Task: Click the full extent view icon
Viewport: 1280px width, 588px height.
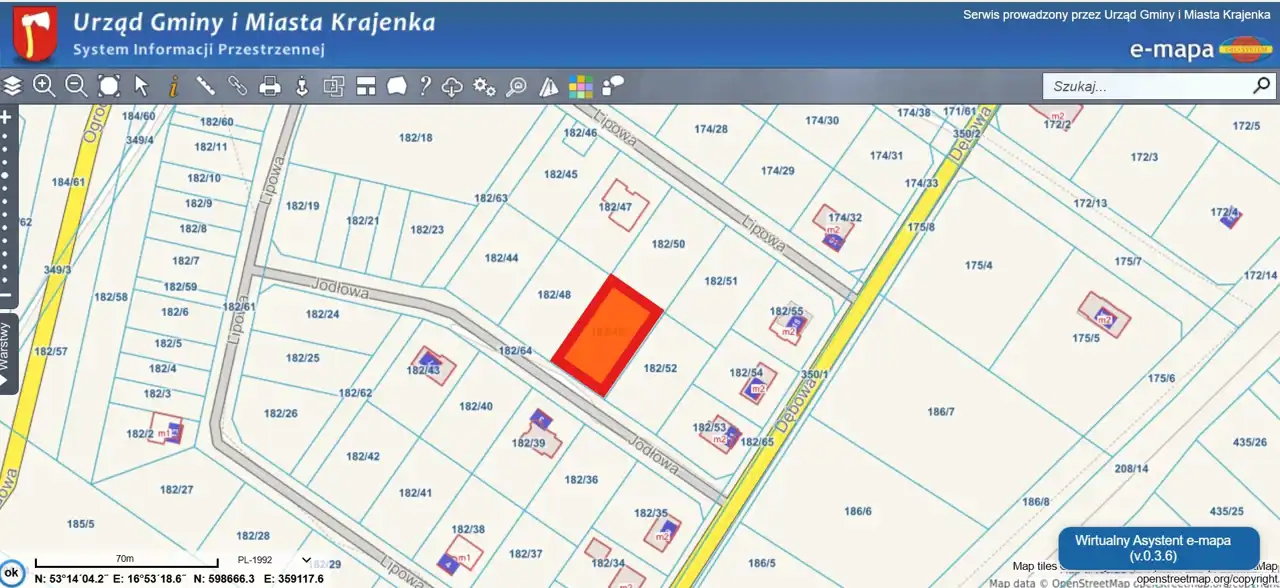Action: [109, 86]
